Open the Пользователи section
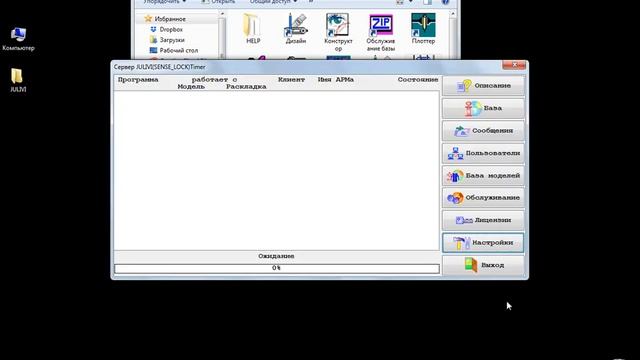Screen dimensions: 640x360 click(x=483, y=153)
